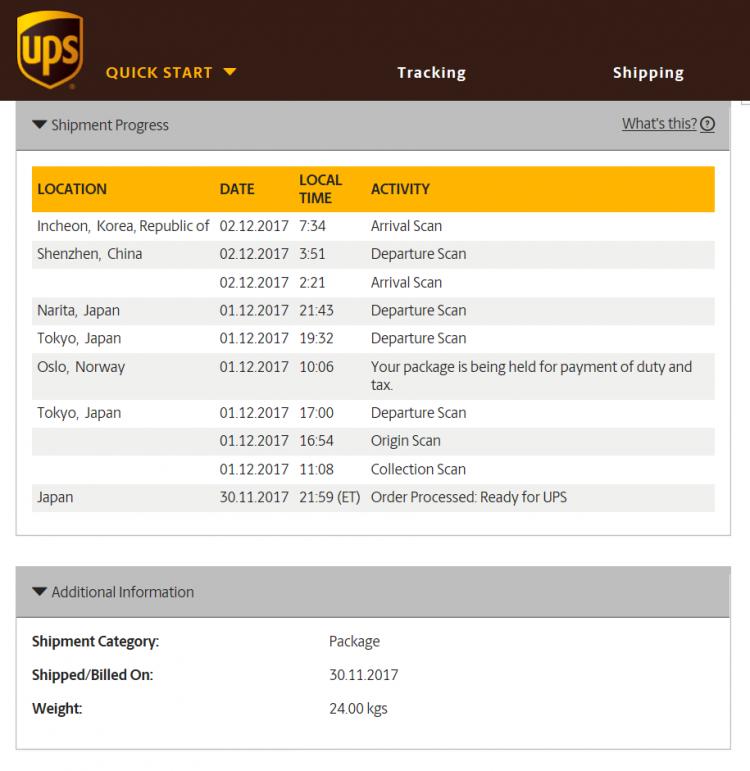Click the What's this? link

click(x=659, y=124)
